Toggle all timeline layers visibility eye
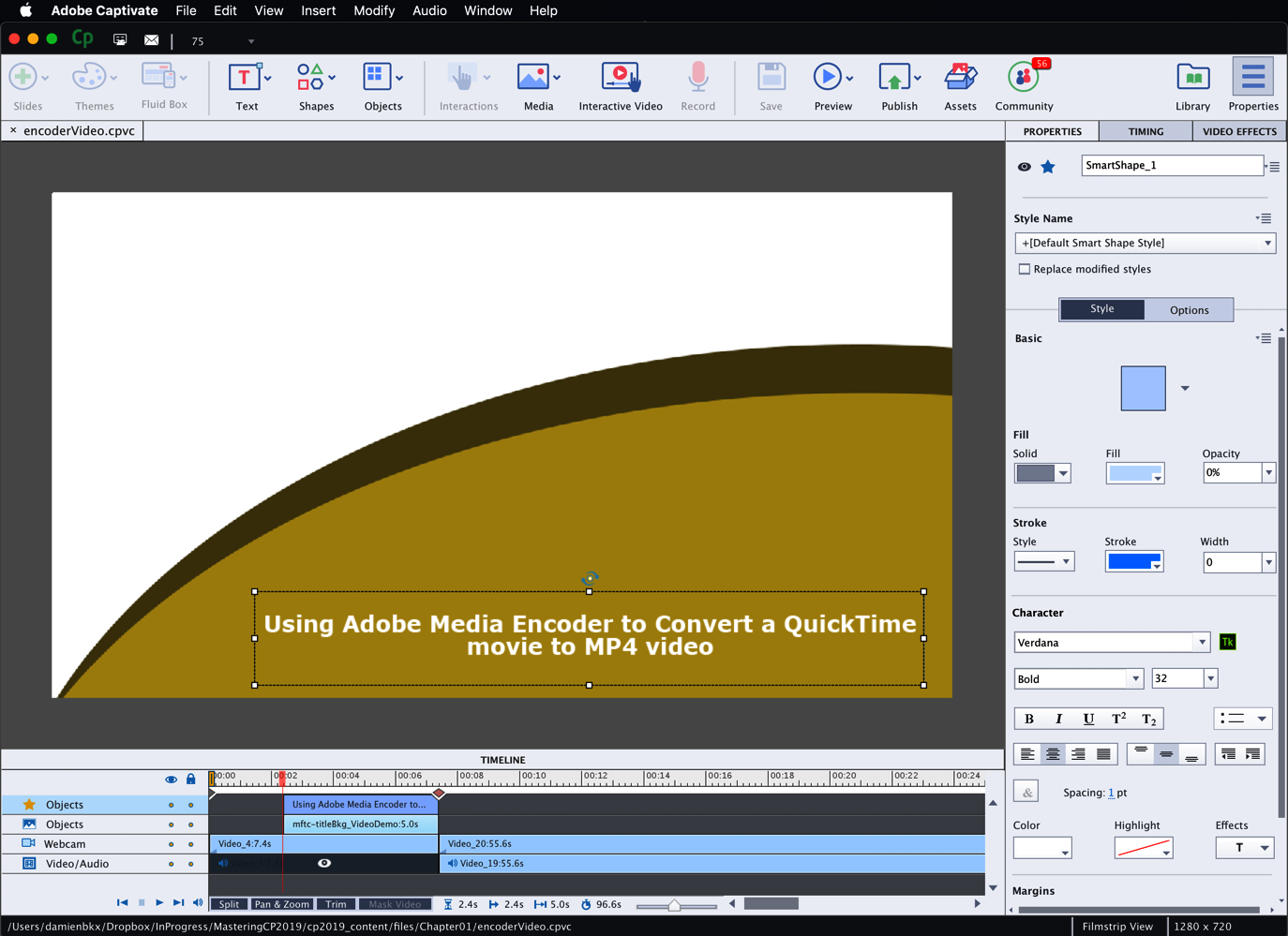Screen dimensions: 1288x936 (171, 780)
